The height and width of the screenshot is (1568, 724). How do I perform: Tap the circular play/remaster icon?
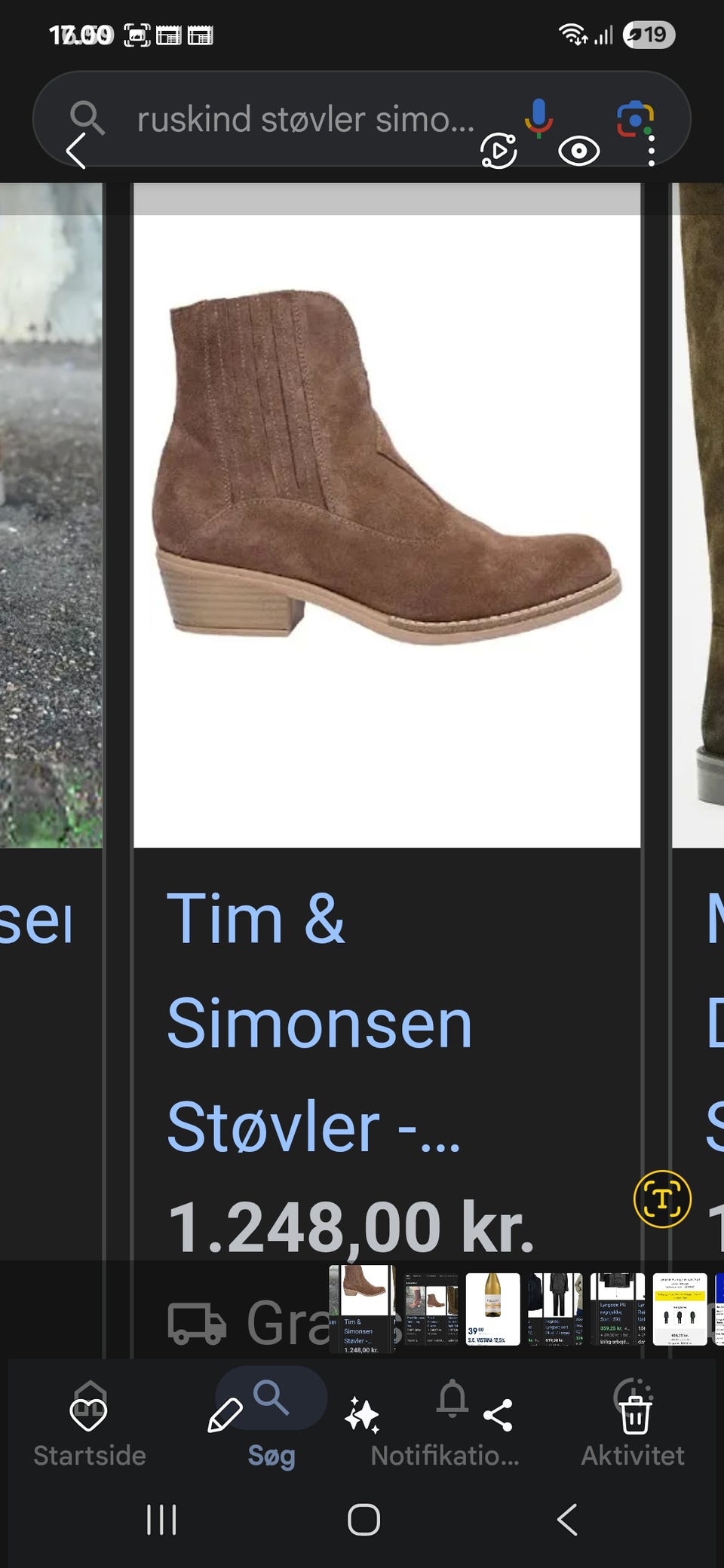coord(499,151)
